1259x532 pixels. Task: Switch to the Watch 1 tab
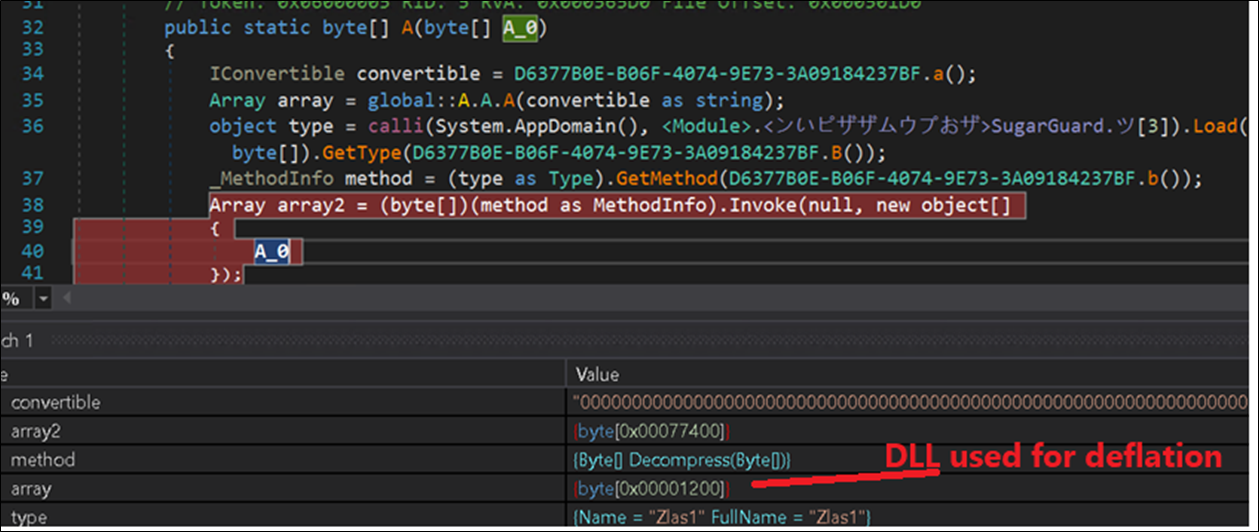[16, 341]
